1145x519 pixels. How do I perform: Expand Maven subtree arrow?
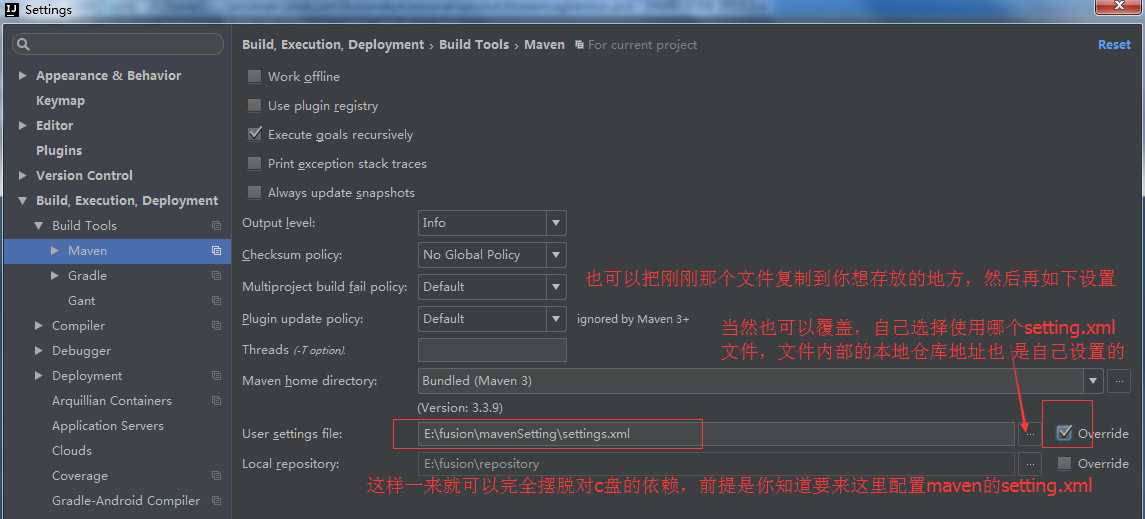pos(55,250)
